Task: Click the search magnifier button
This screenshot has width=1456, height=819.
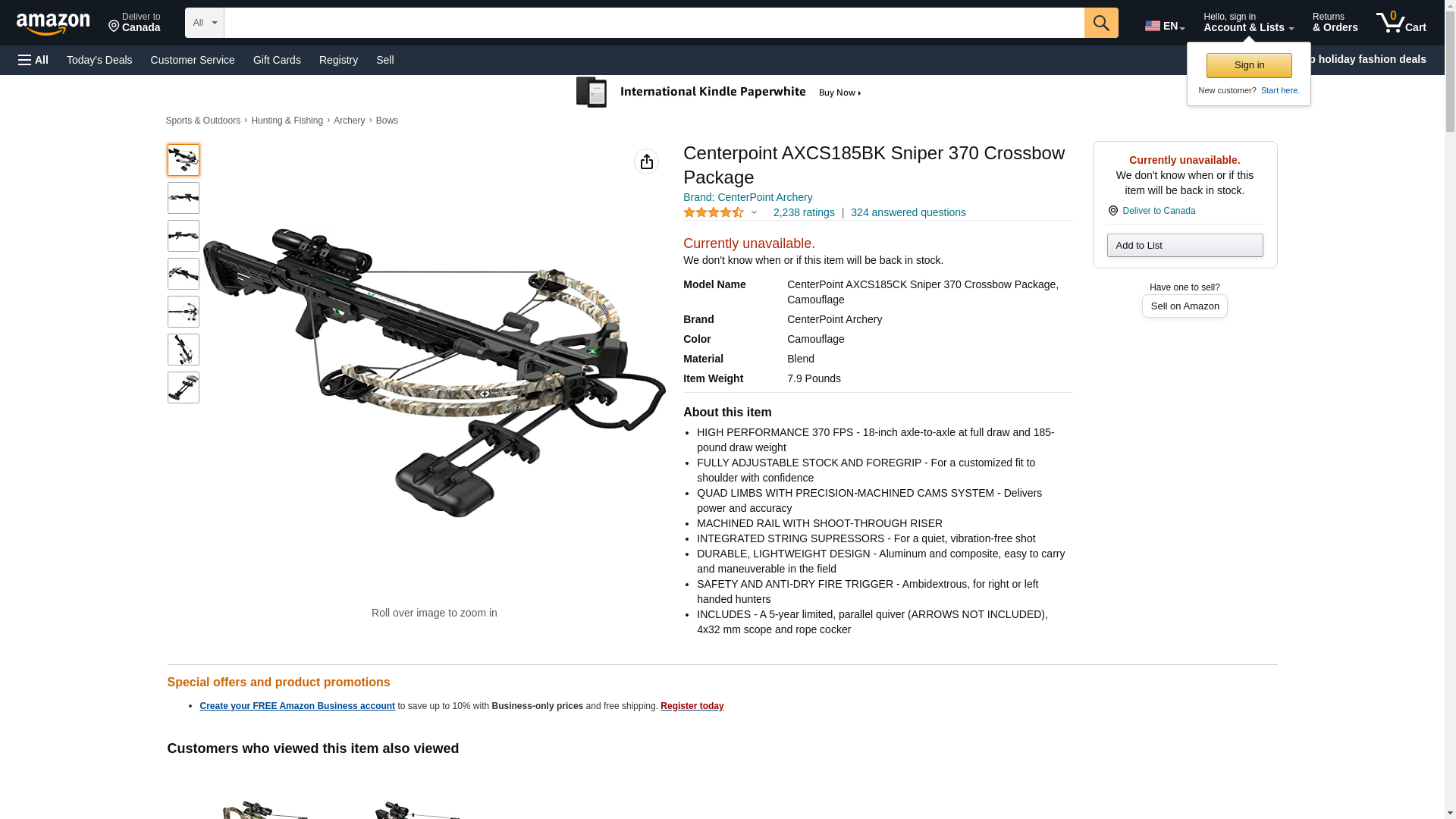Action: coord(1101,23)
